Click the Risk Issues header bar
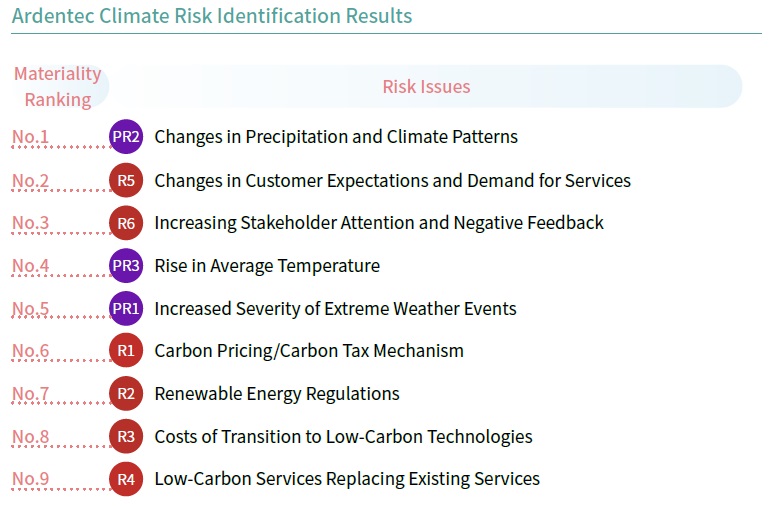776x506 pixels. point(426,87)
